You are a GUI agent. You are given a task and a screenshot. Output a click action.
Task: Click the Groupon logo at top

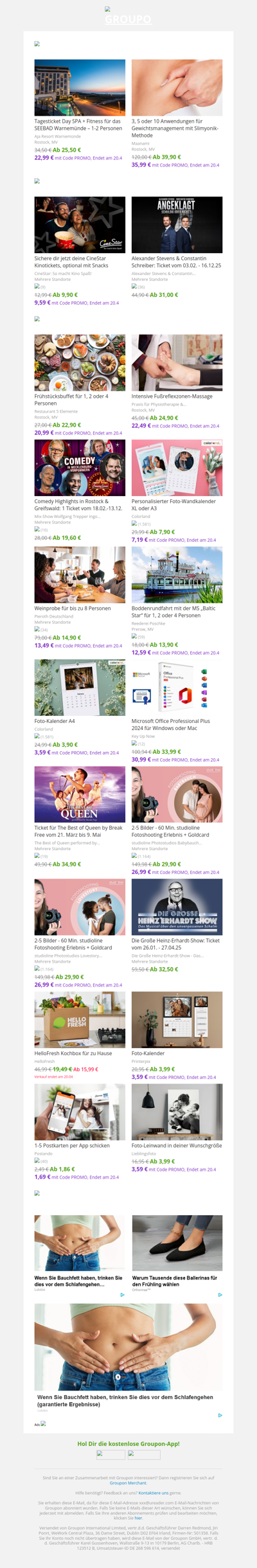click(x=128, y=16)
